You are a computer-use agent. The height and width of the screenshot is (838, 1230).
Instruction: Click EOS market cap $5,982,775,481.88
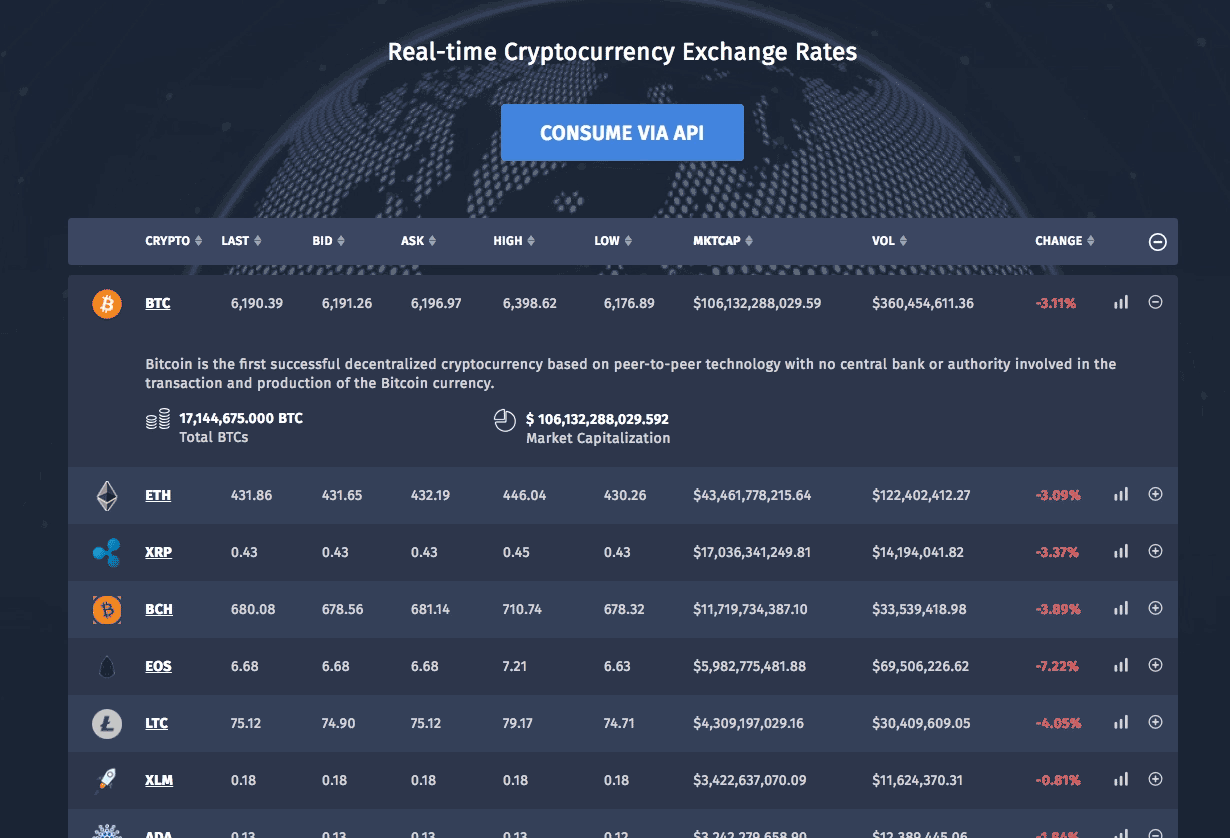[750, 666]
